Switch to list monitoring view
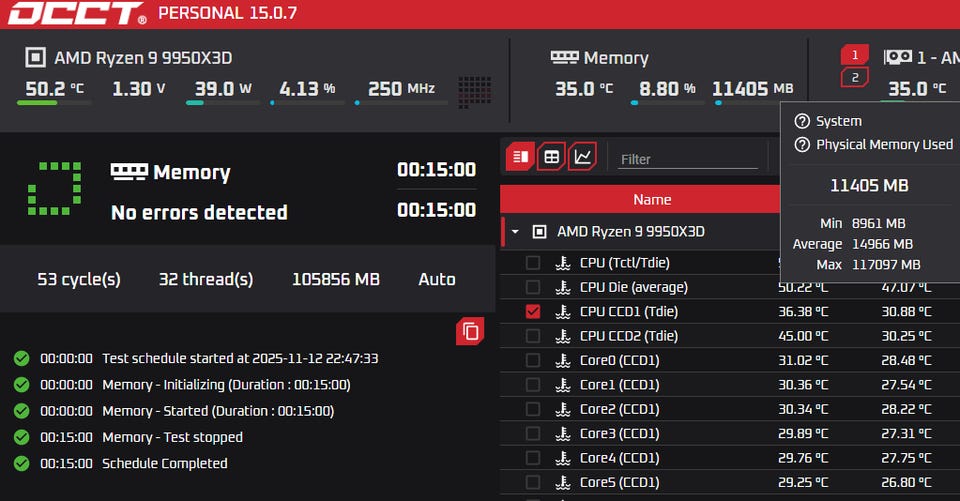The width and height of the screenshot is (960, 501). 520,157
